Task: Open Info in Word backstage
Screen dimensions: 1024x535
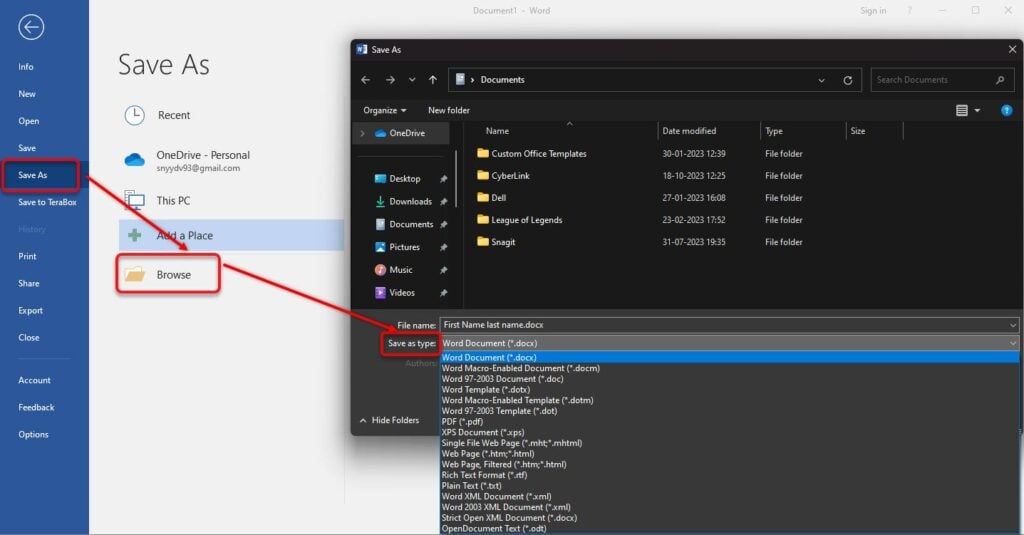Action: point(25,67)
